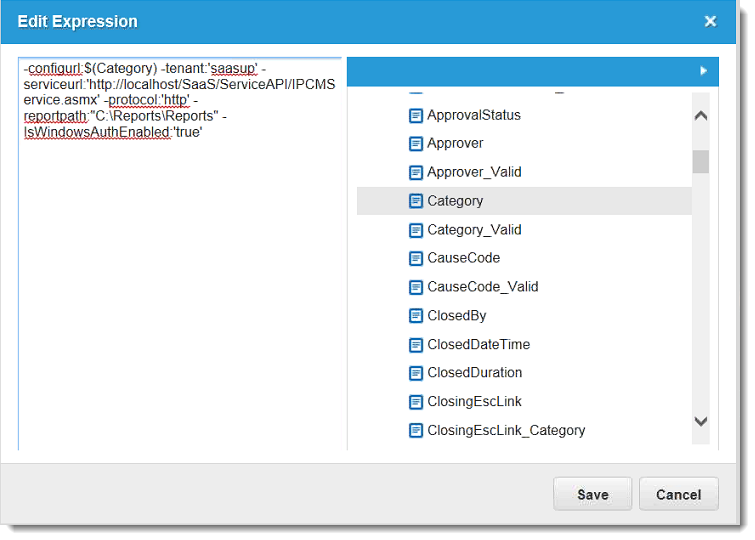The width and height of the screenshot is (755, 540).
Task: Click the icon next to ClosedDateTime
Action: (x=416, y=345)
